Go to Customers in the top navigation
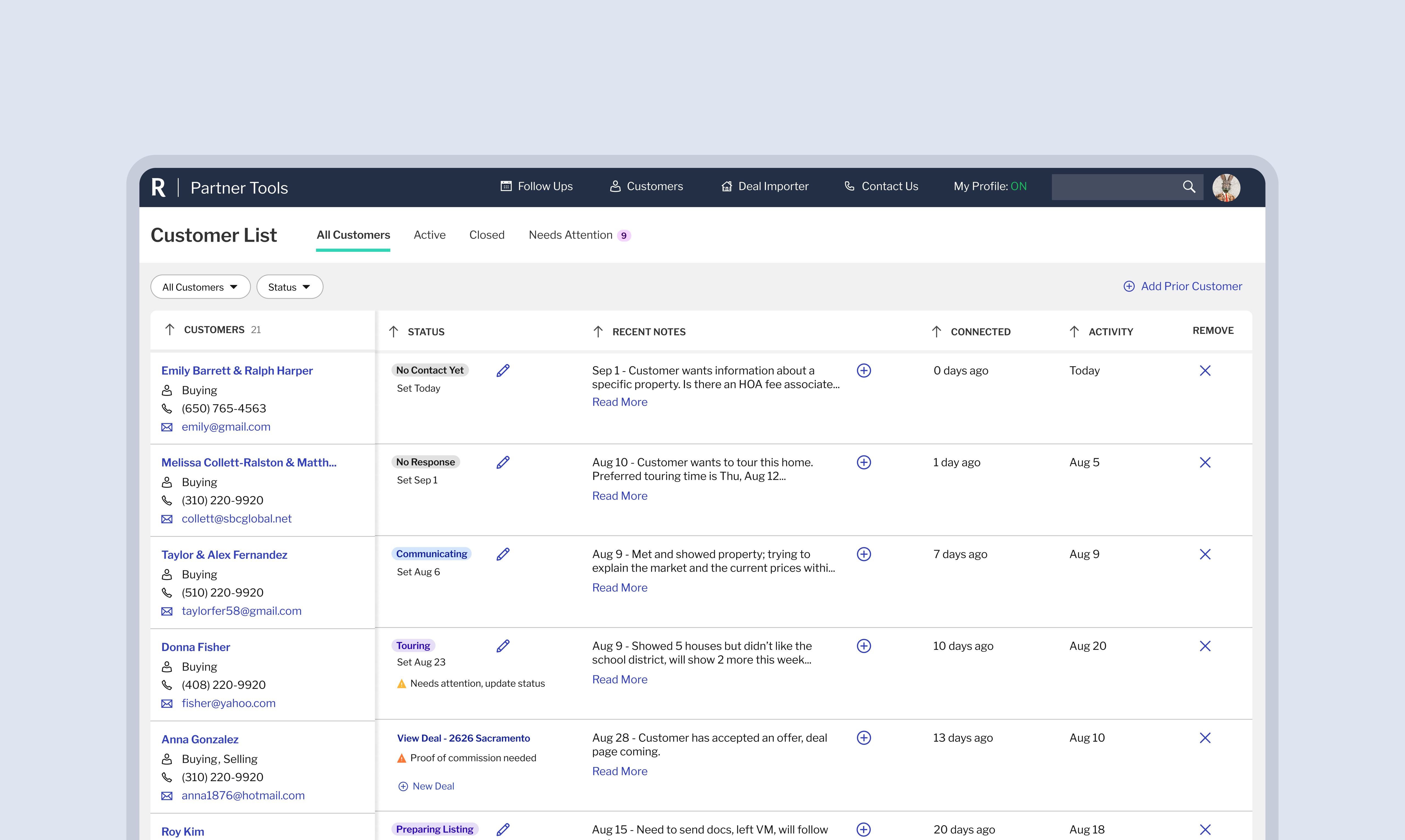Viewport: 1405px width, 840px height. tap(647, 186)
